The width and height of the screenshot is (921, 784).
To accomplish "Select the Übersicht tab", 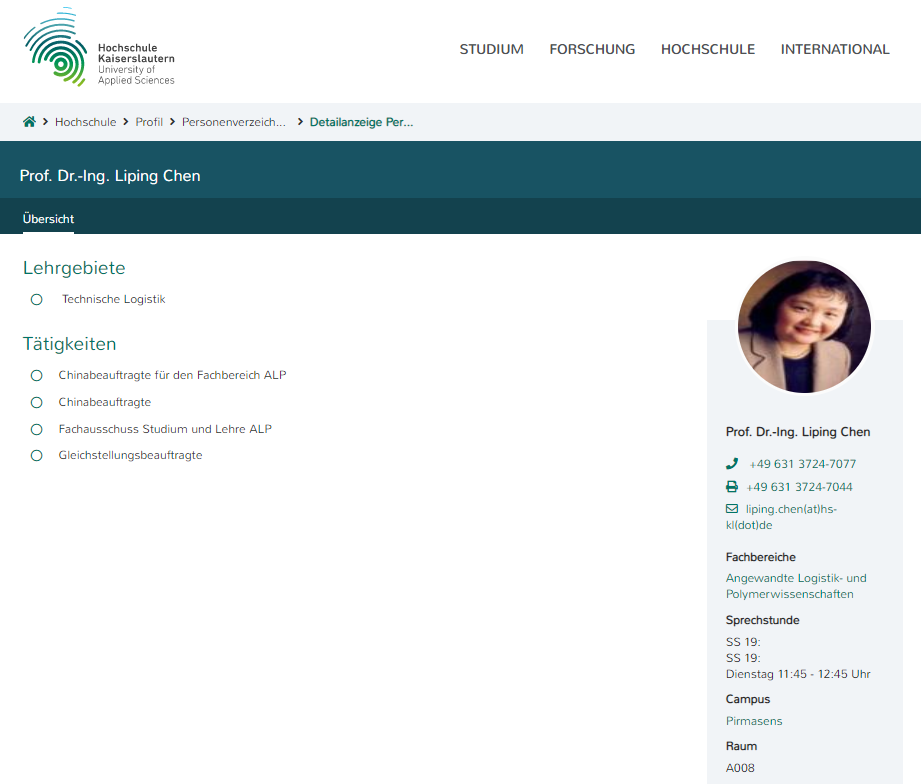I will point(48,219).
